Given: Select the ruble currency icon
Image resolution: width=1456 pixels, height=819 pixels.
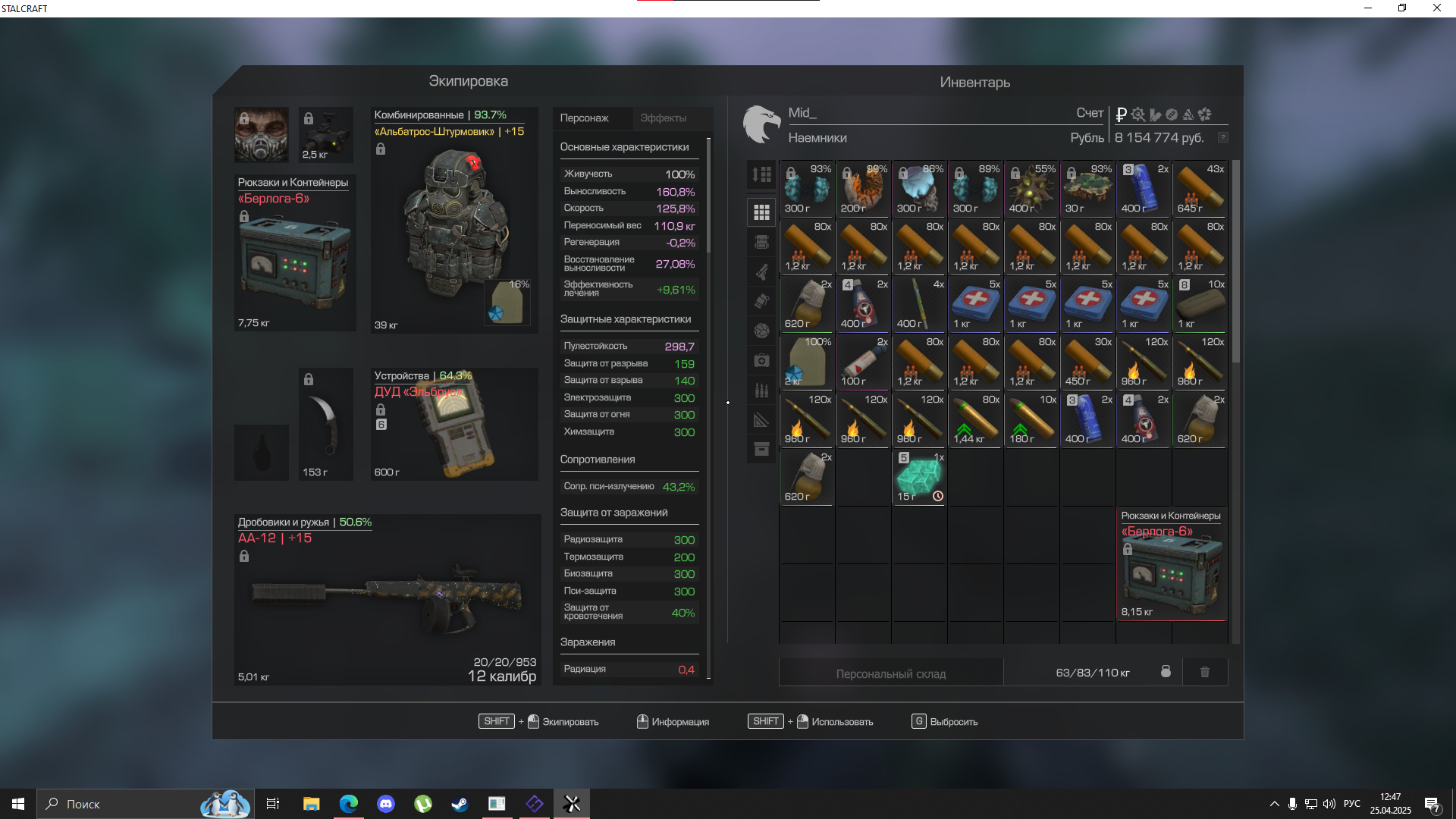Looking at the screenshot, I should tap(1121, 115).
